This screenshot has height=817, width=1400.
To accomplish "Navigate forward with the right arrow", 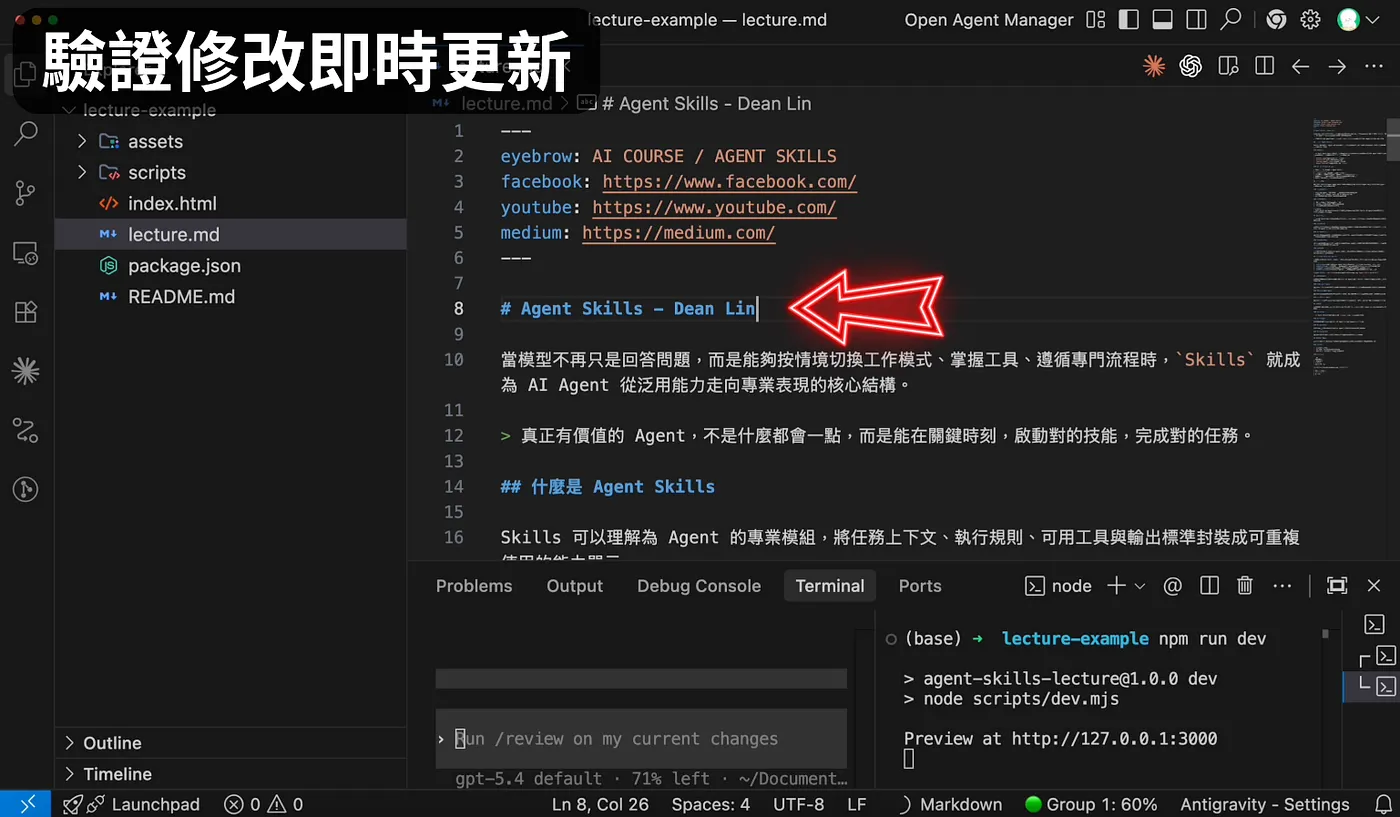I will tap(1337, 66).
